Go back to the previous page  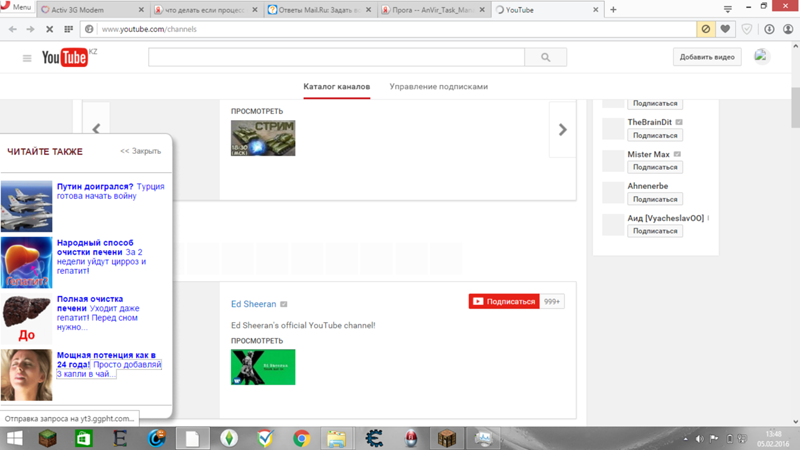point(13,29)
